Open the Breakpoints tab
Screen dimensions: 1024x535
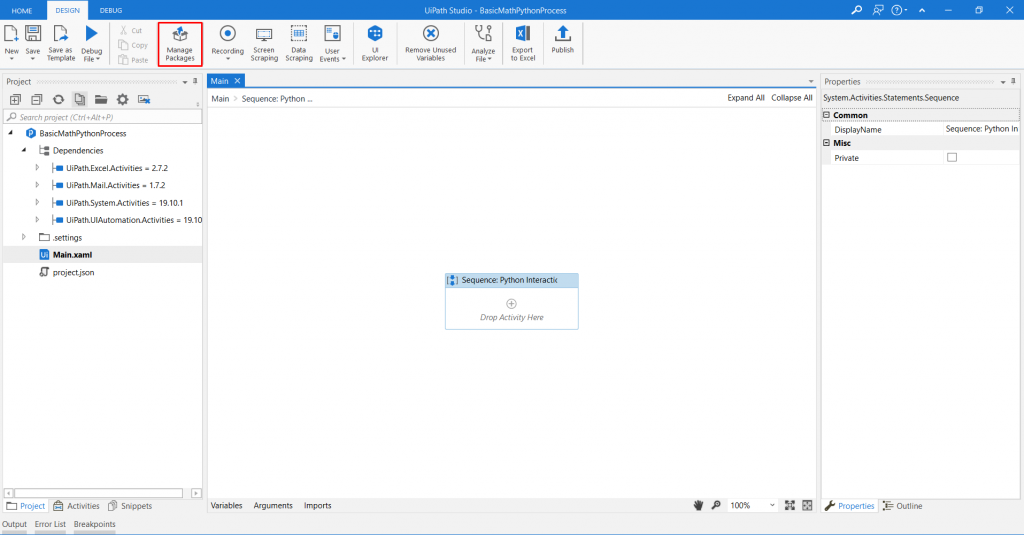click(x=94, y=524)
